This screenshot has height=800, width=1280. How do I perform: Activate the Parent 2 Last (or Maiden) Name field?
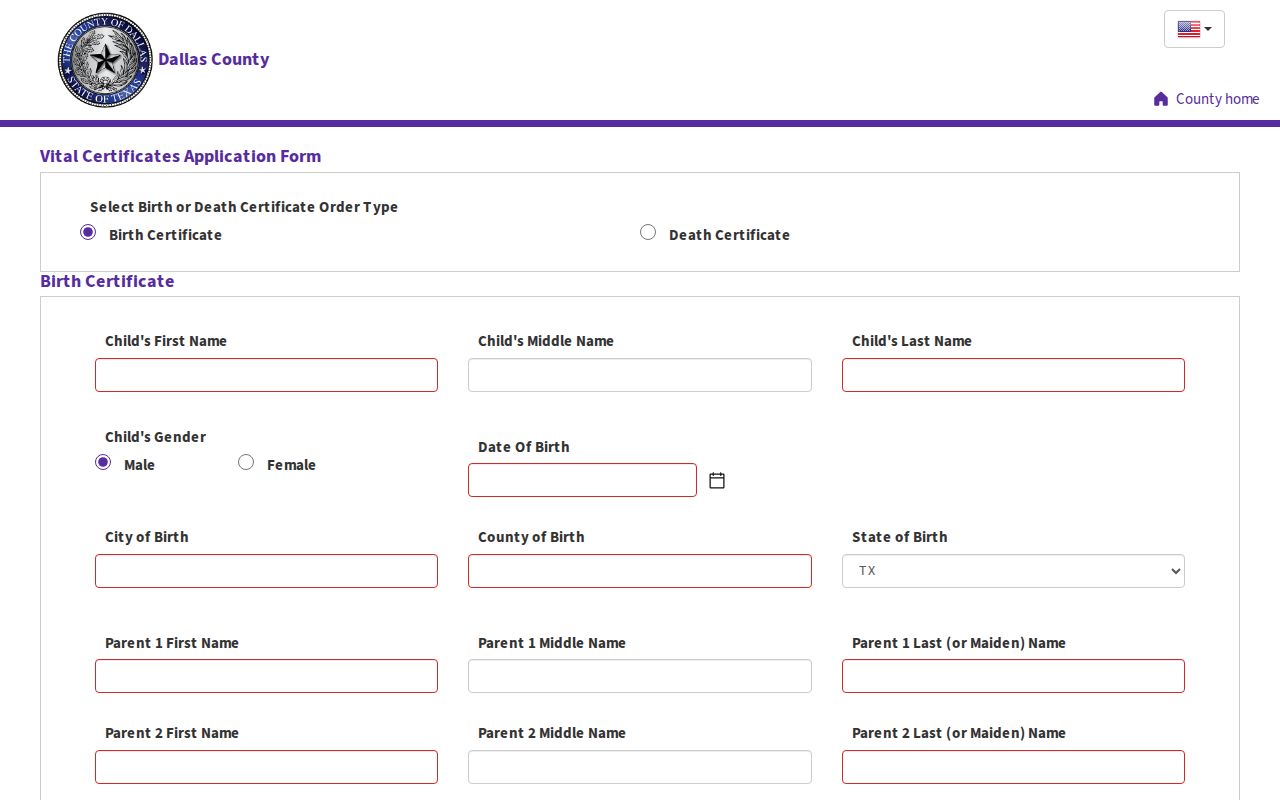[1013, 767]
